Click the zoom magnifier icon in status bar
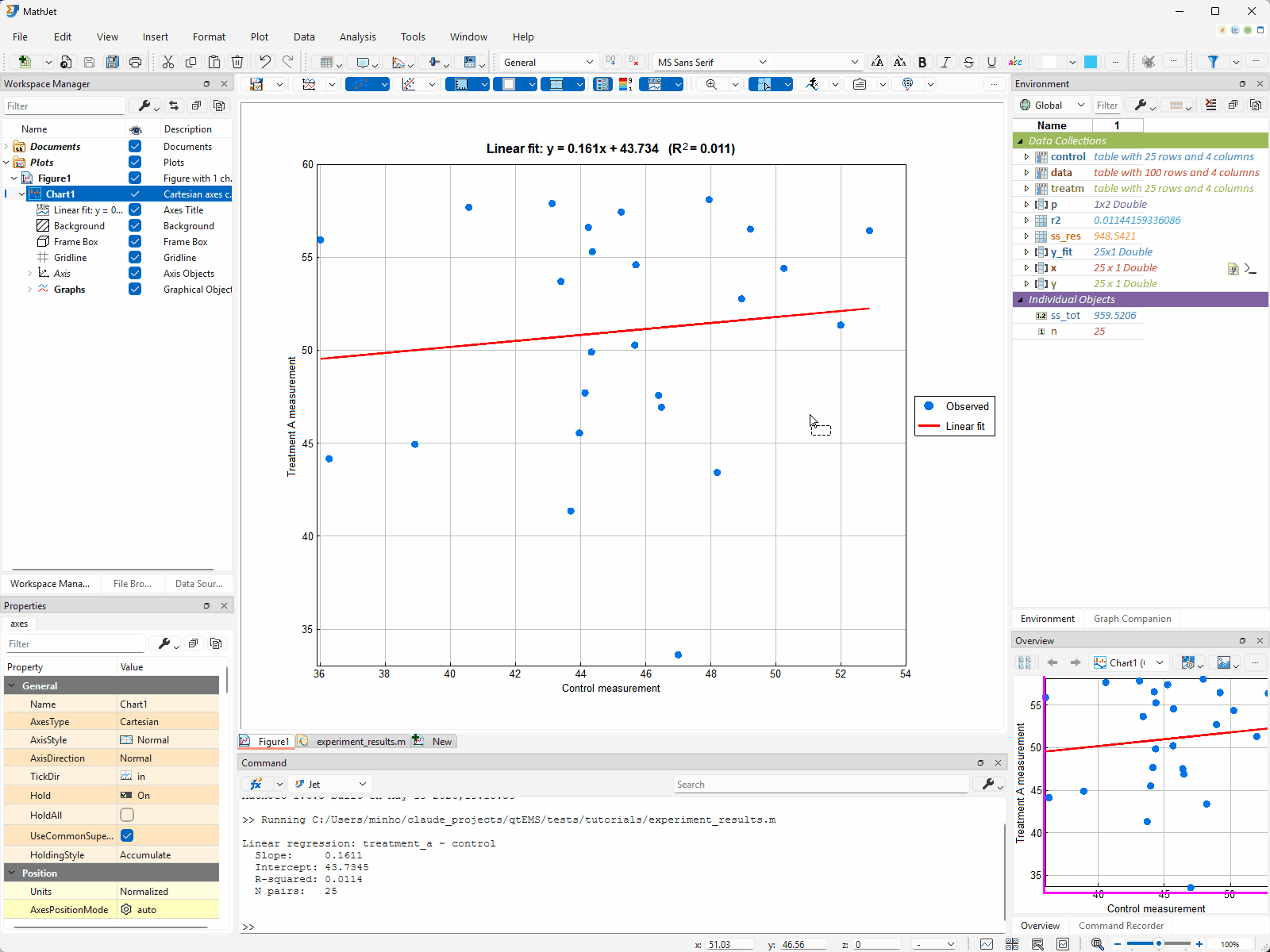Image resolution: width=1270 pixels, height=952 pixels. [x=1097, y=944]
